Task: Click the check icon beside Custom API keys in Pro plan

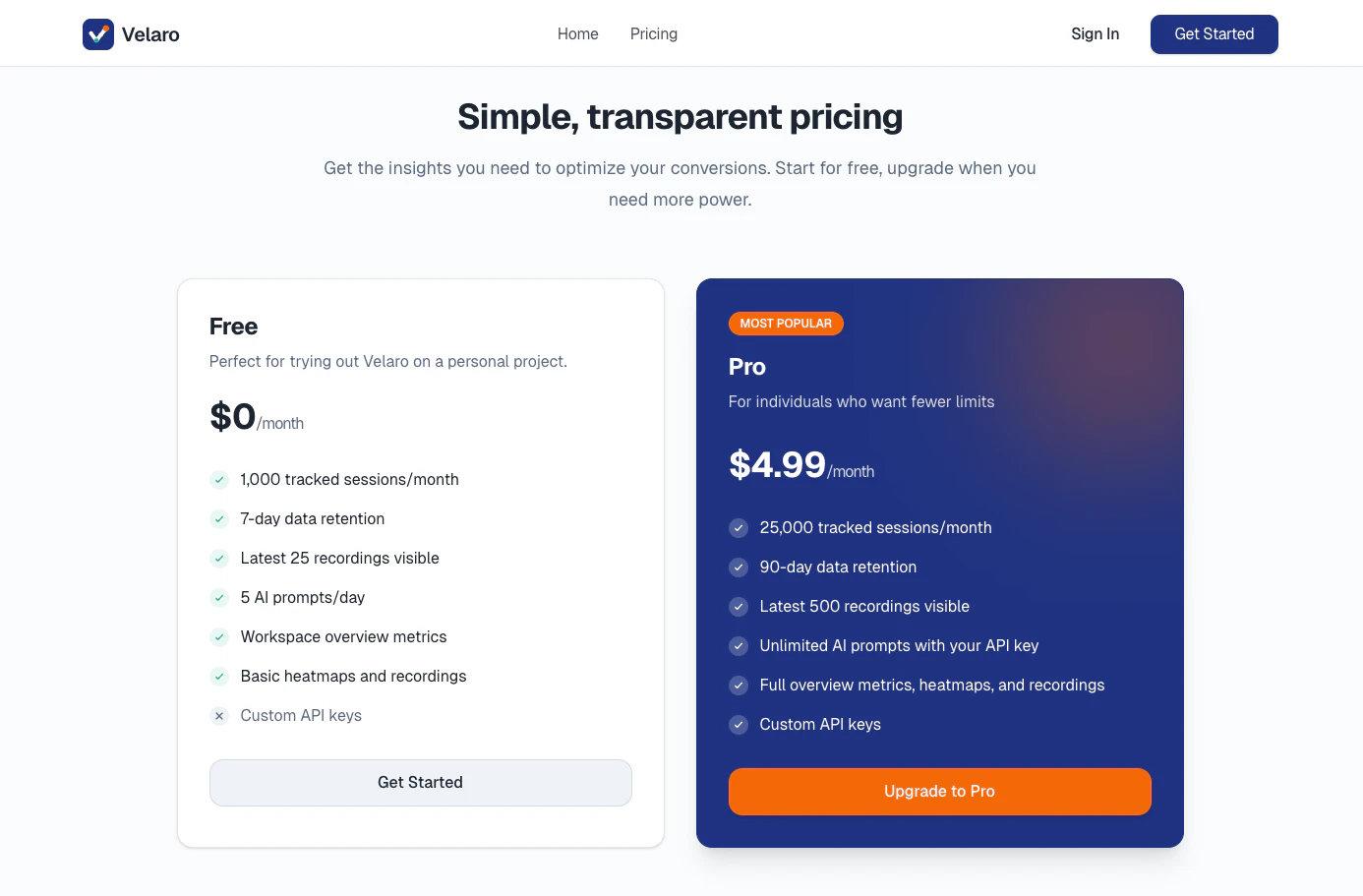Action: coord(739,725)
